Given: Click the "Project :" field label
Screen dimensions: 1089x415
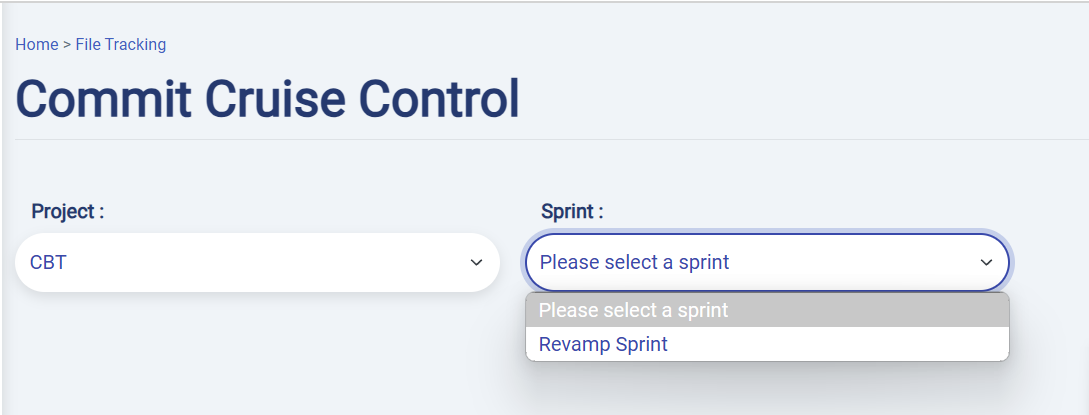Looking at the screenshot, I should click(68, 211).
